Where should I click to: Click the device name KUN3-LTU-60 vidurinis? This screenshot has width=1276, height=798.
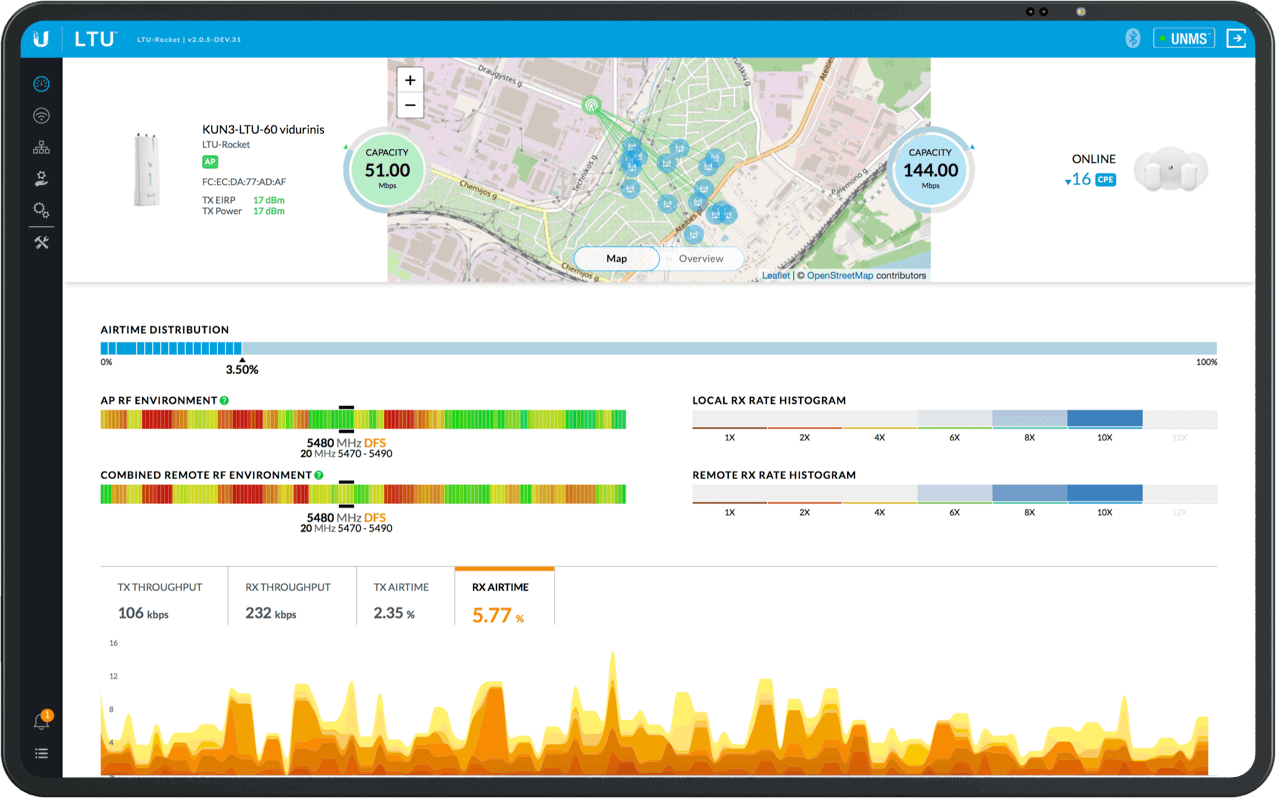[x=263, y=129]
